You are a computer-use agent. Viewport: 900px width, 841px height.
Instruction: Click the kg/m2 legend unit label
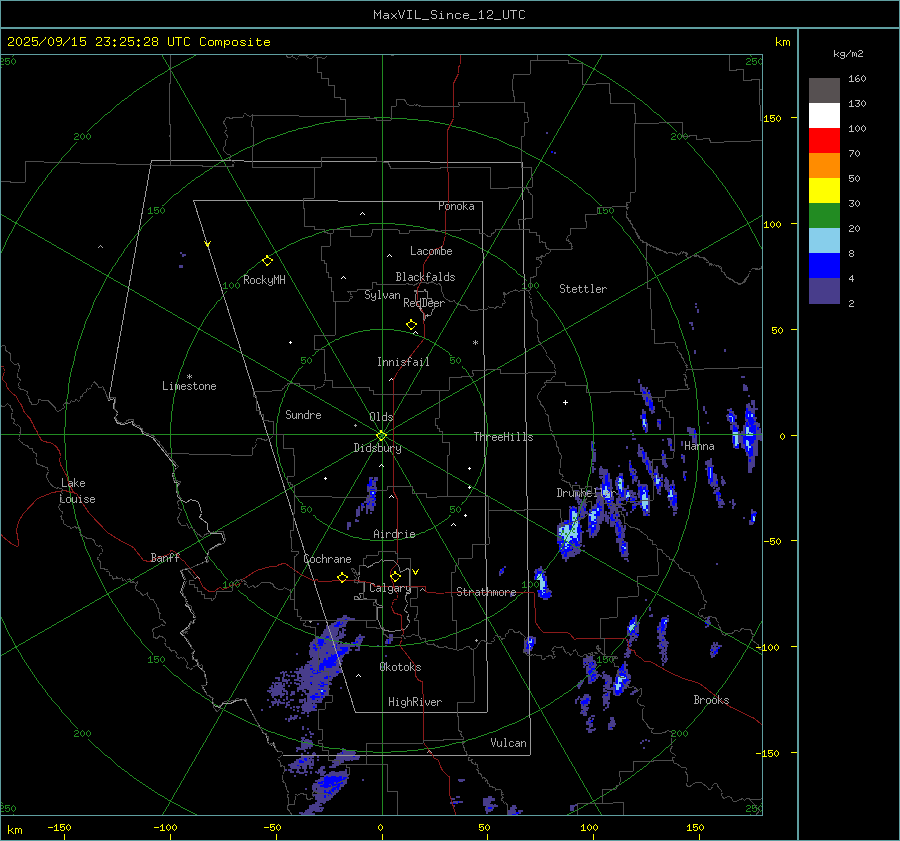[x=848, y=53]
